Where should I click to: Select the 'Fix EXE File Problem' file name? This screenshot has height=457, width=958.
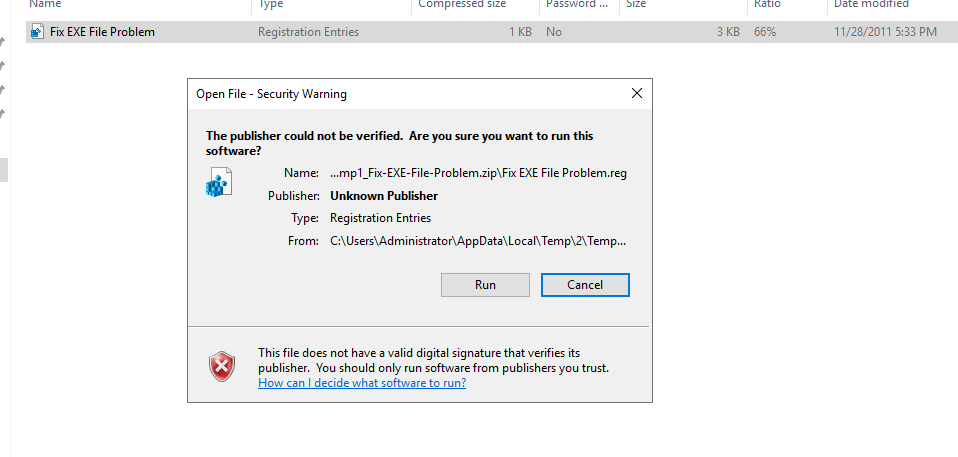coord(102,32)
